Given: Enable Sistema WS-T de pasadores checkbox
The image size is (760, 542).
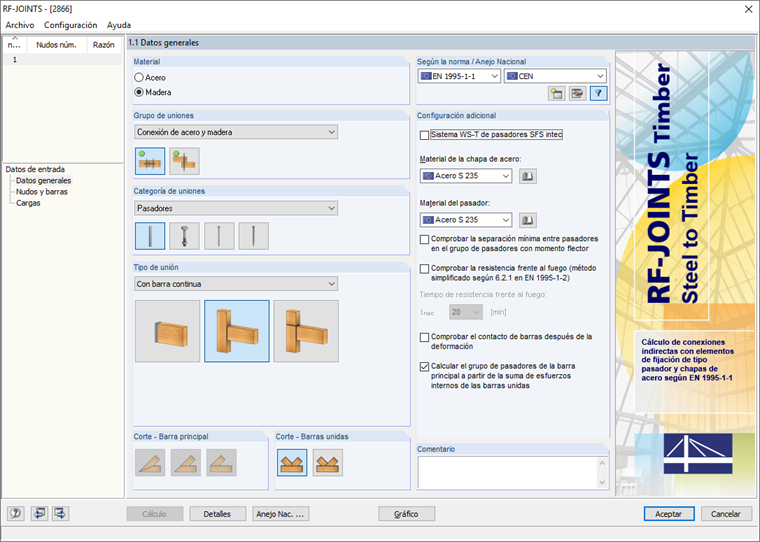Looking at the screenshot, I should tap(425, 135).
